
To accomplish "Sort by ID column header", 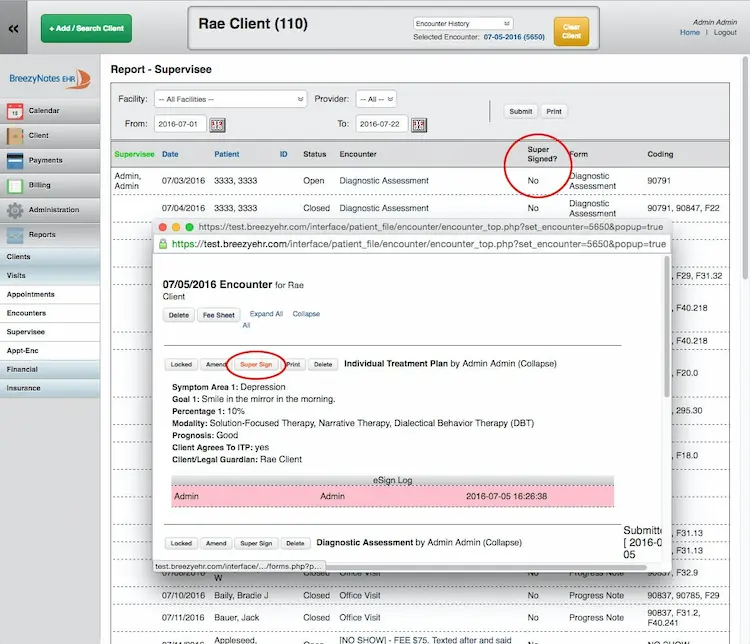I will tap(284, 154).
